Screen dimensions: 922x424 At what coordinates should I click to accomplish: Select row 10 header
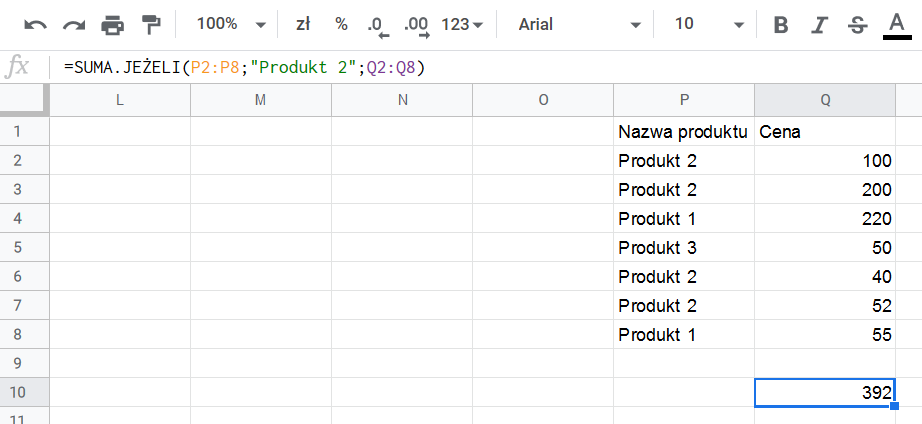pyautogui.click(x=18, y=392)
